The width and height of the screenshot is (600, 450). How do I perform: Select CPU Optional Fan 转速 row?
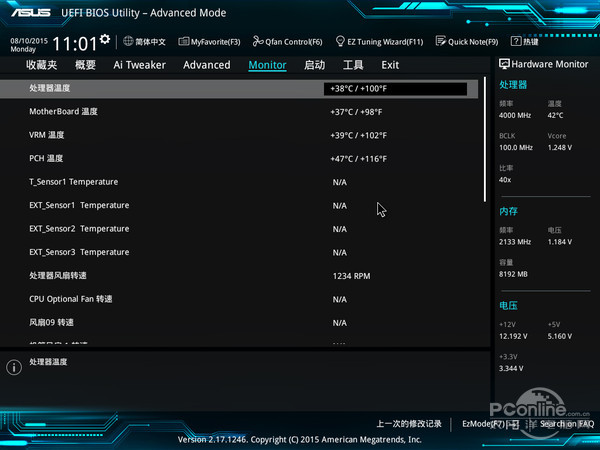(239, 299)
